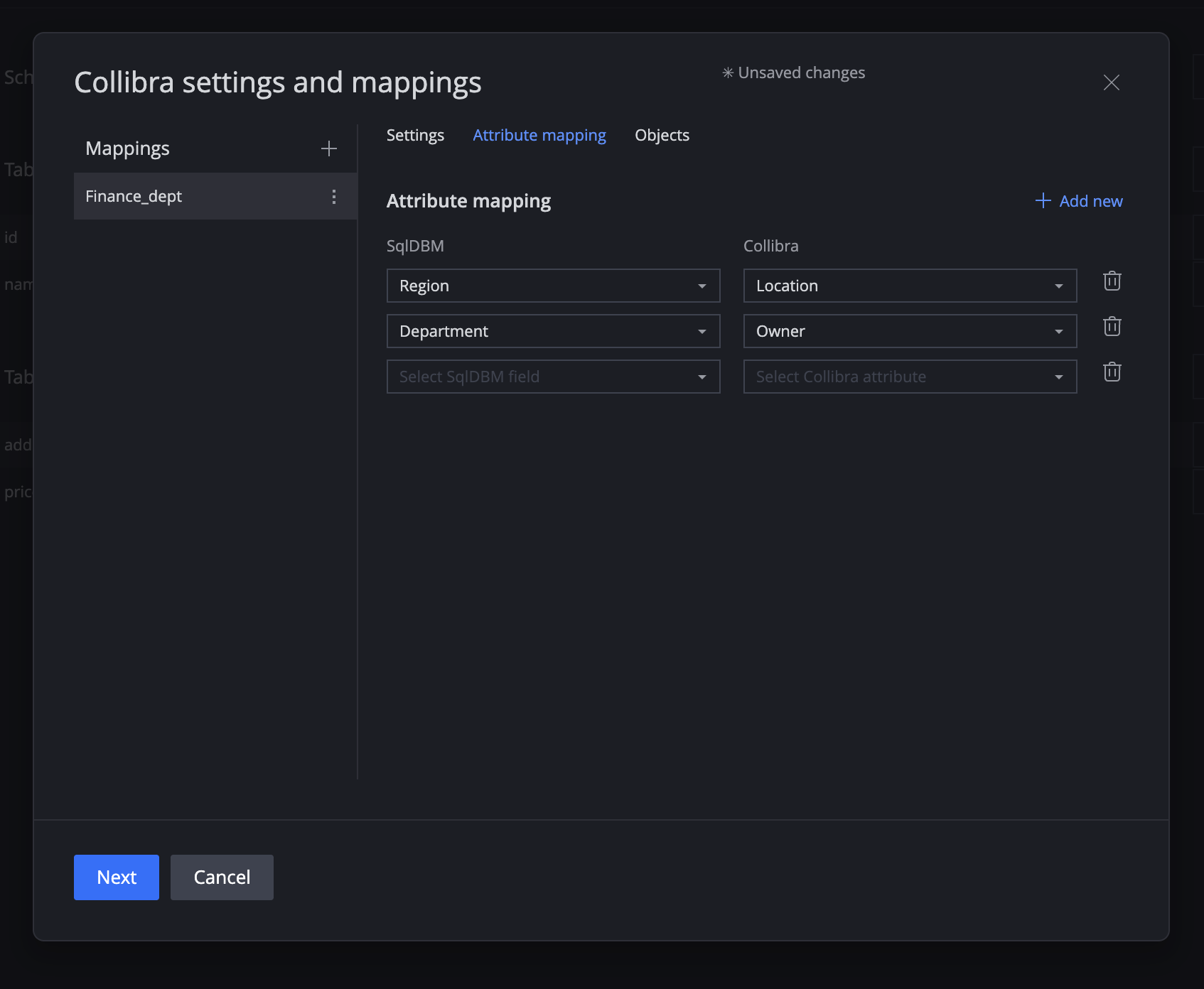Click the SqlDBM column header label
The width and height of the screenshot is (1204, 989).
(415, 246)
